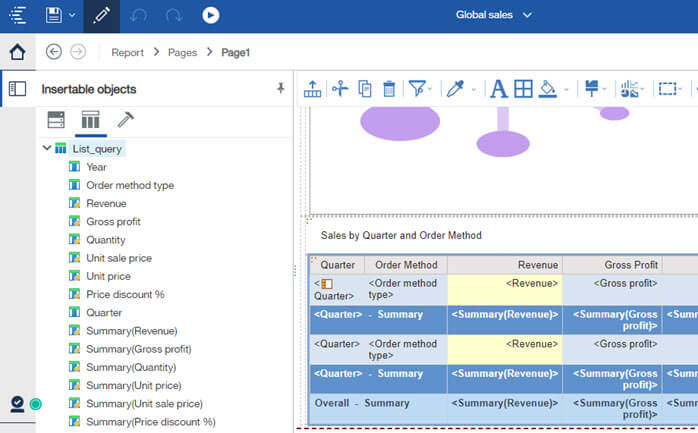
Task: Click the Select ancestor toolbar icon
Action: click(x=312, y=89)
